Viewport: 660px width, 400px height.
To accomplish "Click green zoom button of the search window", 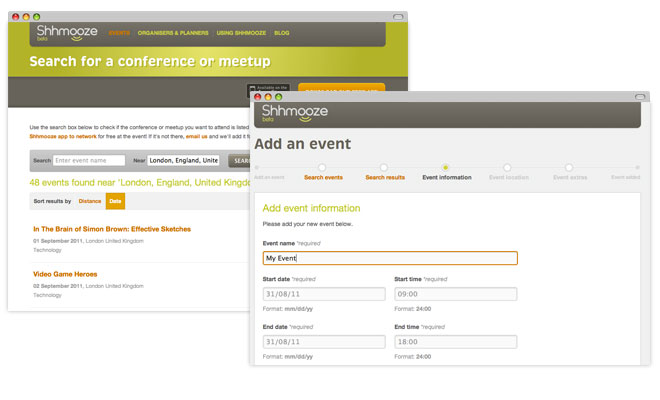I will click(x=37, y=17).
